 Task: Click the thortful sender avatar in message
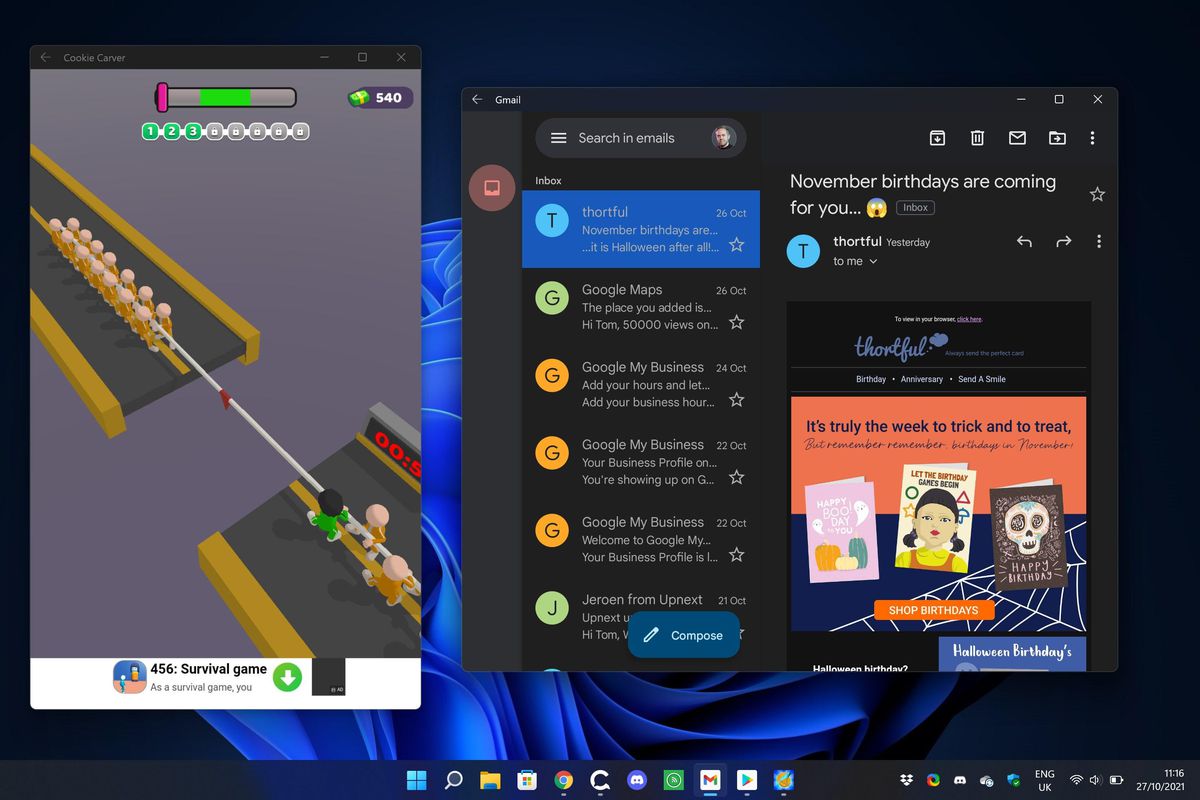[x=803, y=251]
